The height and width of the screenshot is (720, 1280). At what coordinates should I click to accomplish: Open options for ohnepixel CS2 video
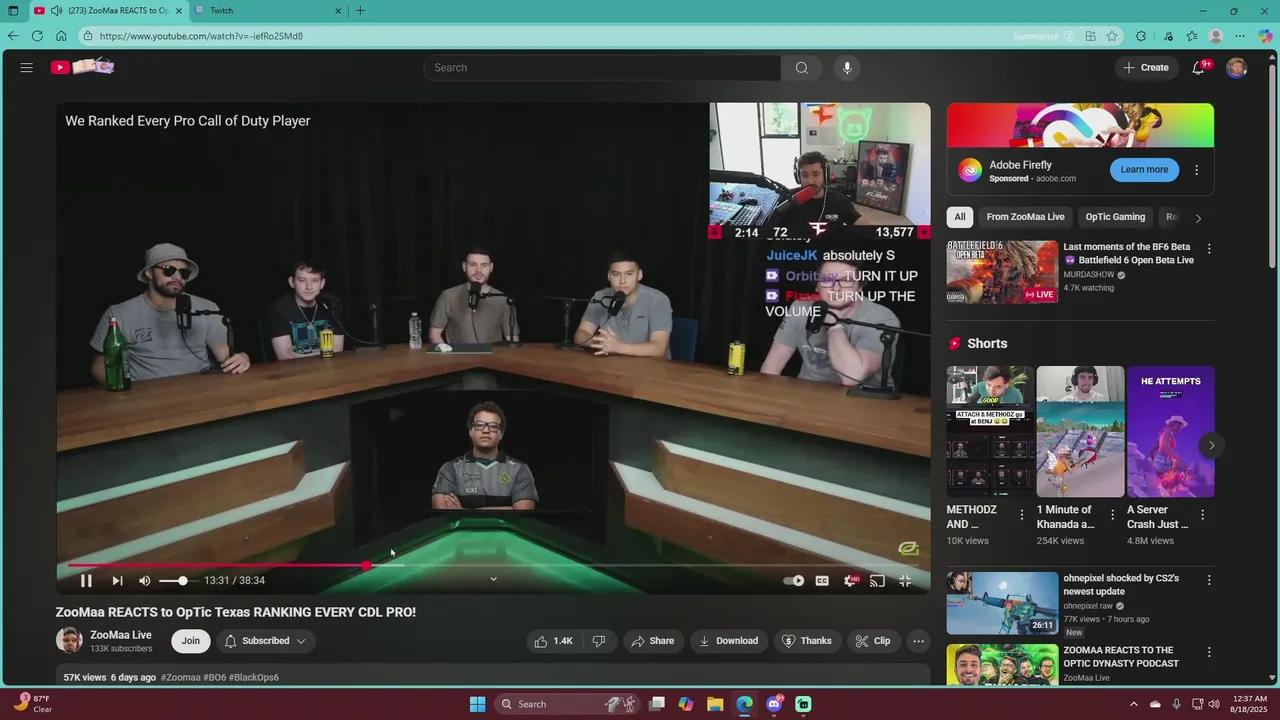tap(1209, 581)
